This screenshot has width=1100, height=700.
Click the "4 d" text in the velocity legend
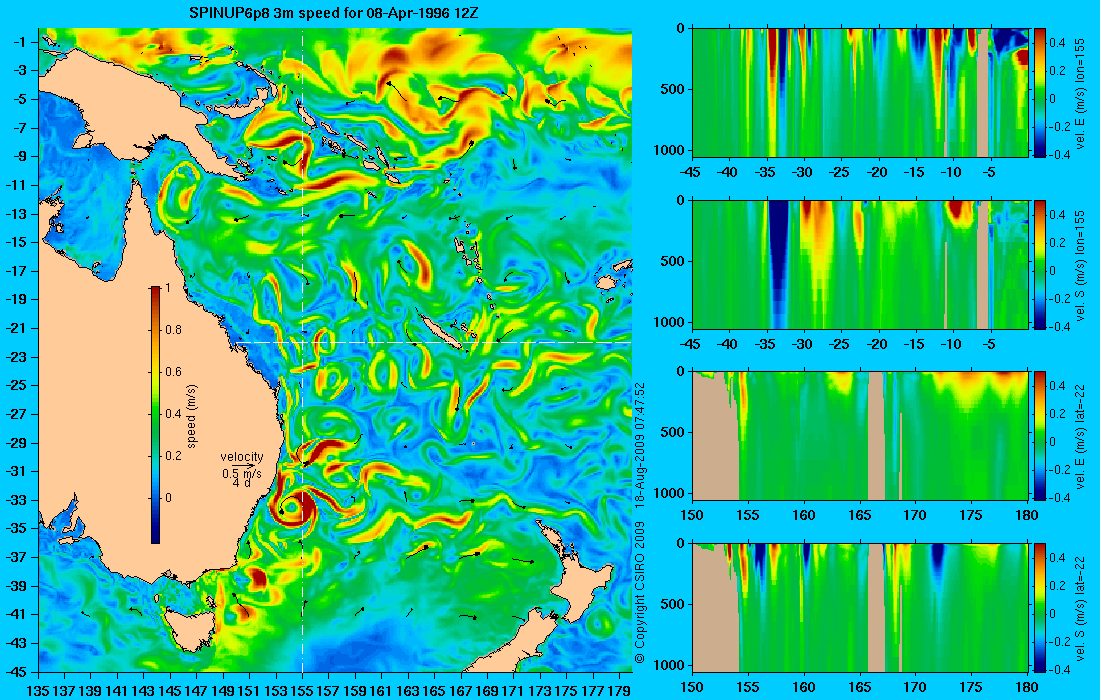tap(242, 483)
